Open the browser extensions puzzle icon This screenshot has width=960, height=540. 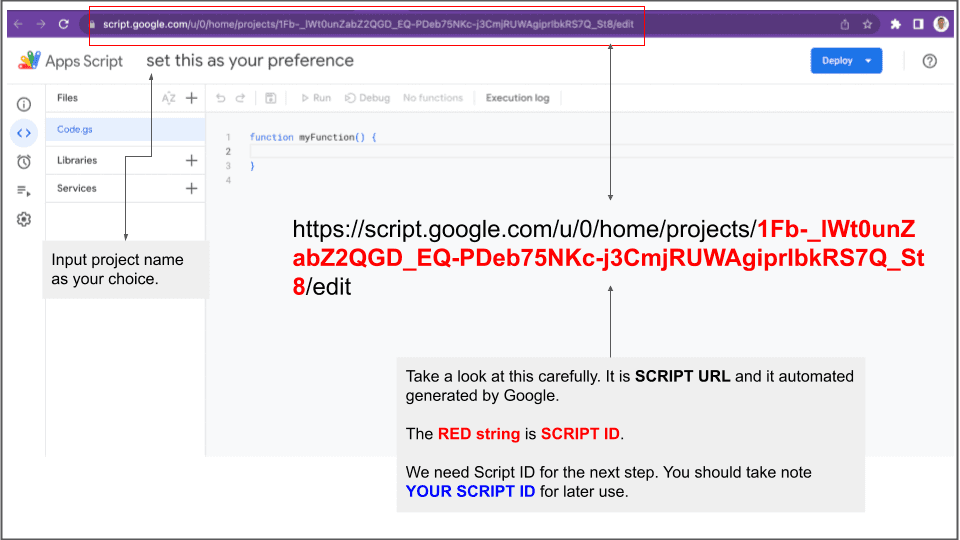[895, 24]
